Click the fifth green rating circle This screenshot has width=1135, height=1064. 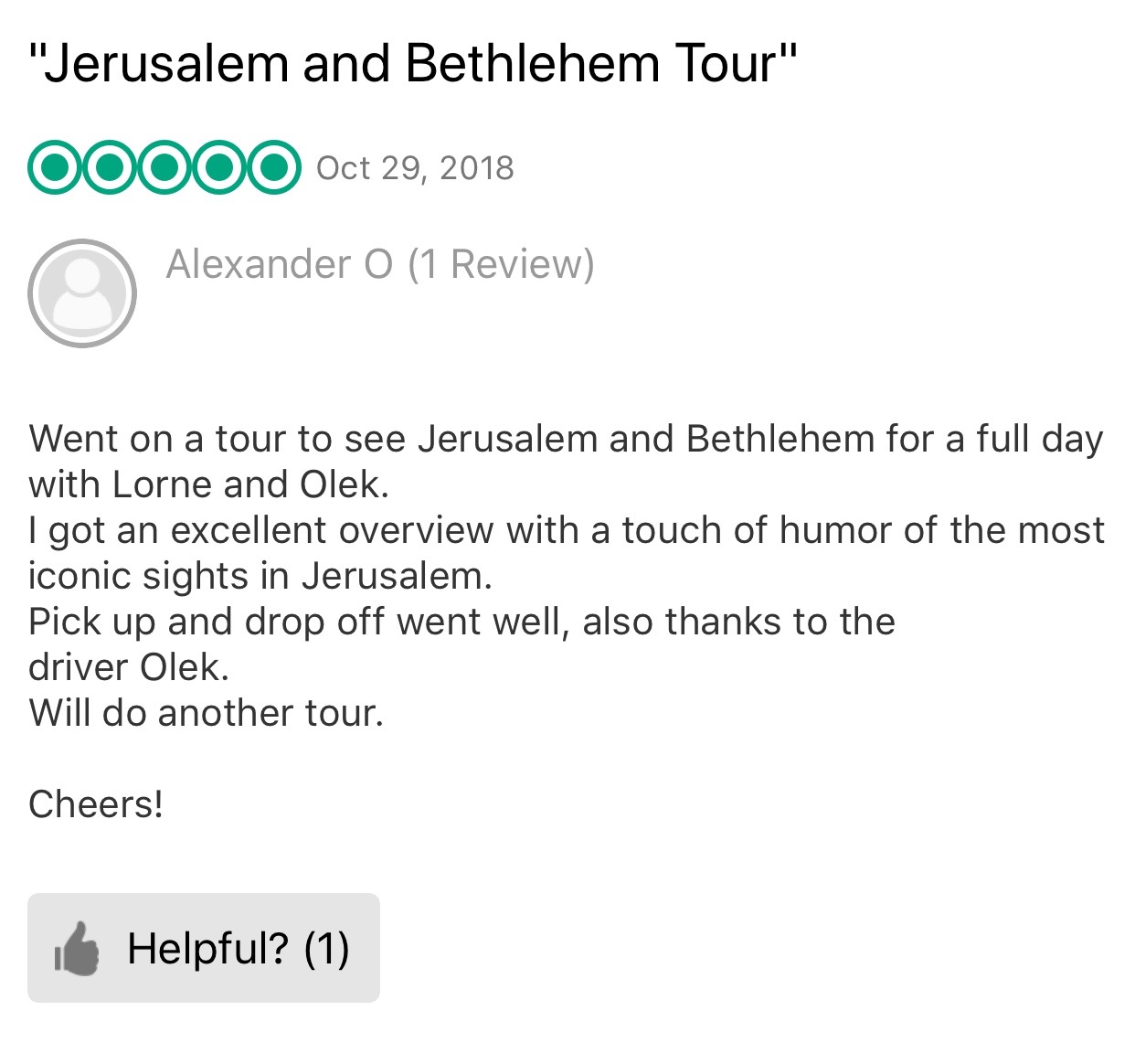click(x=273, y=167)
